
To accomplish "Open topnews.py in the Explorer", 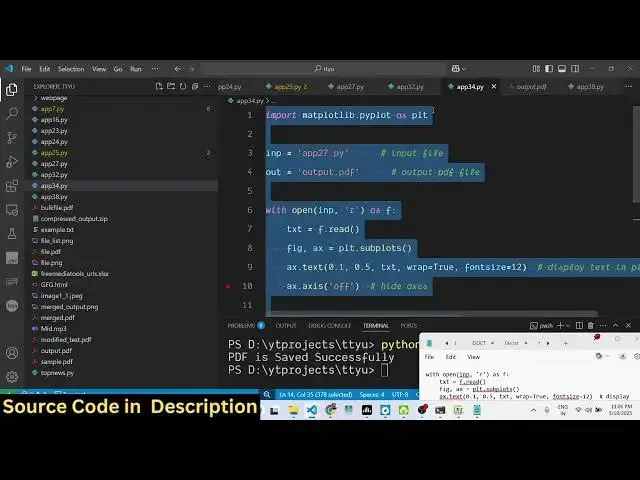I will coord(57,373).
